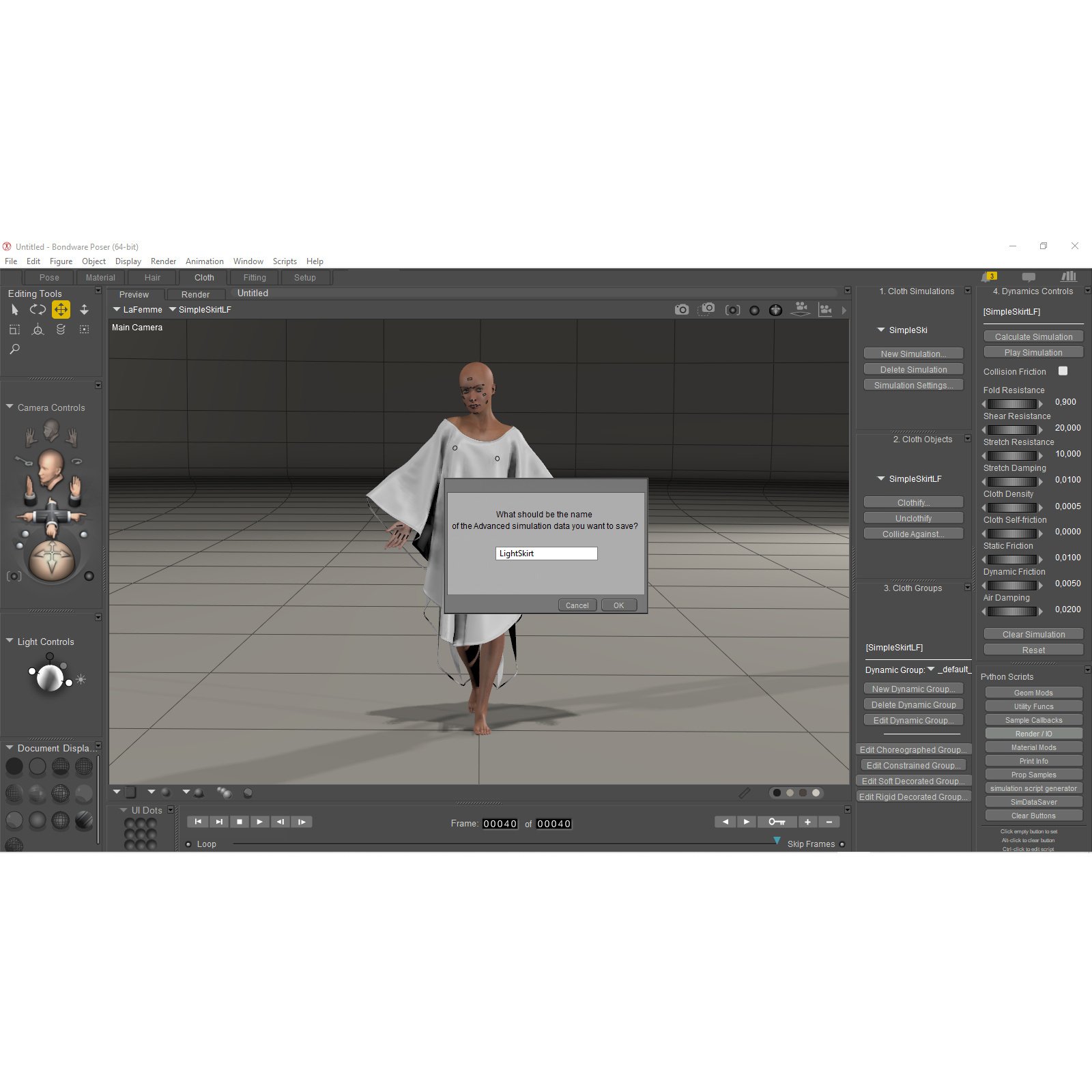Image resolution: width=1092 pixels, height=1092 pixels.
Task: Collapse the Camera Controls panel
Action: coord(10,407)
